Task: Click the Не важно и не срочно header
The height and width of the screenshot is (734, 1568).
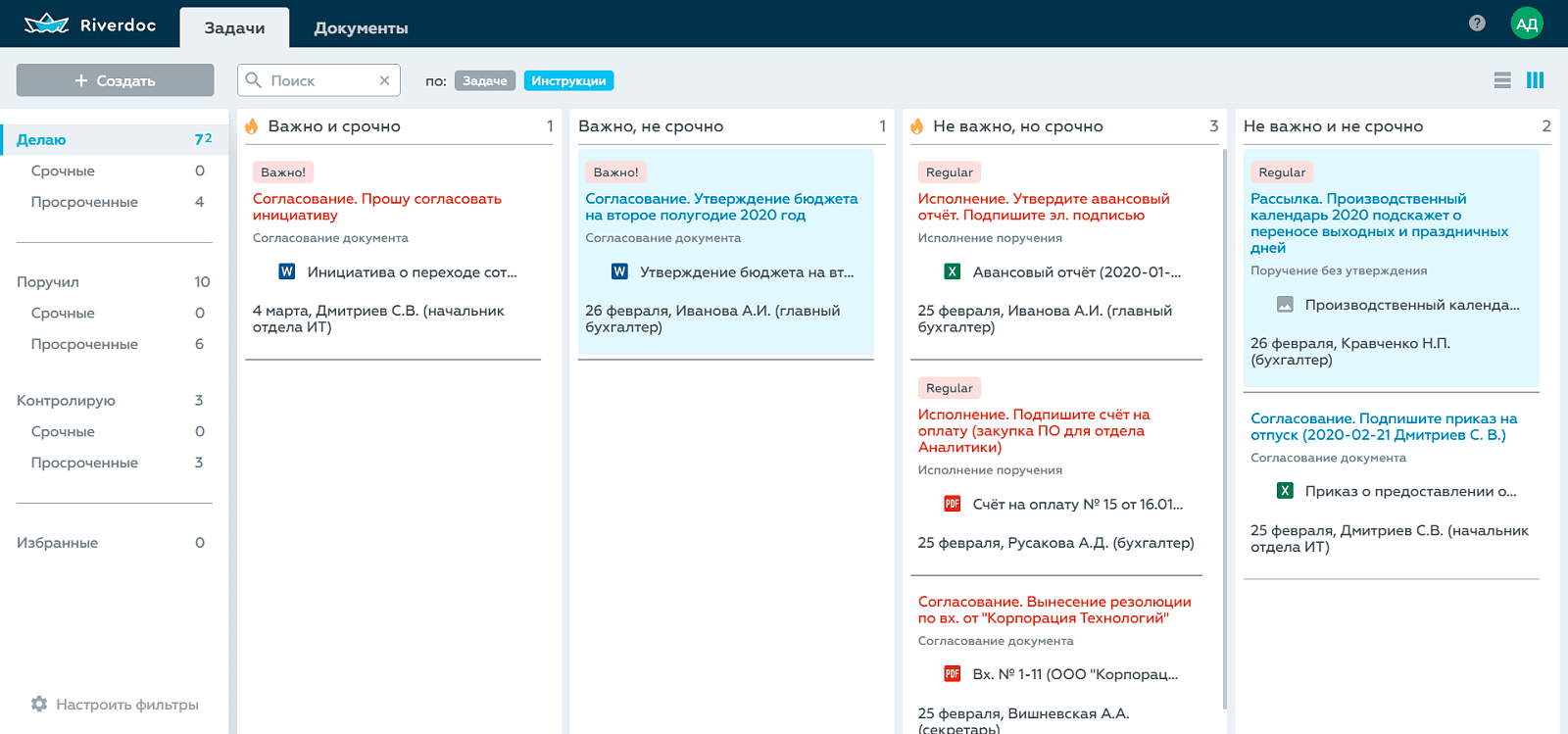Action: click(x=1333, y=125)
